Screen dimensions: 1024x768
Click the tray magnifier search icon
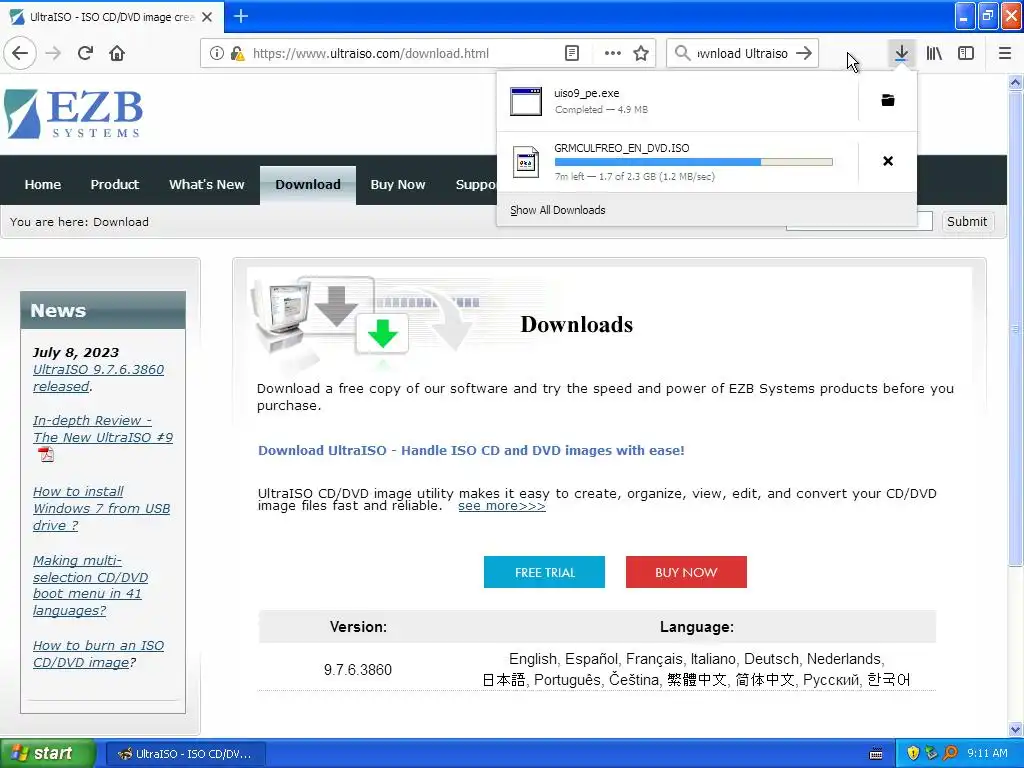point(950,753)
